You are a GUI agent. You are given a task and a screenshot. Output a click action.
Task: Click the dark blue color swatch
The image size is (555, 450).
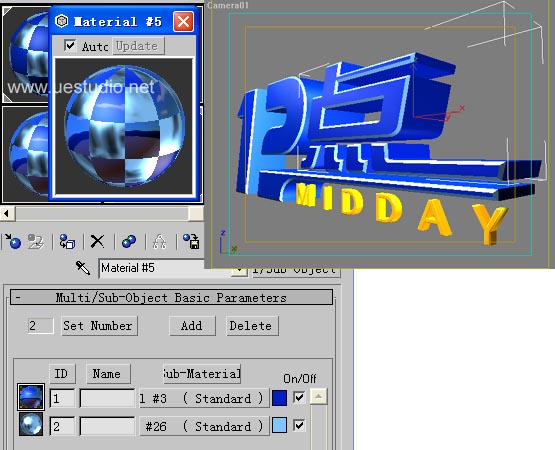tap(279, 398)
